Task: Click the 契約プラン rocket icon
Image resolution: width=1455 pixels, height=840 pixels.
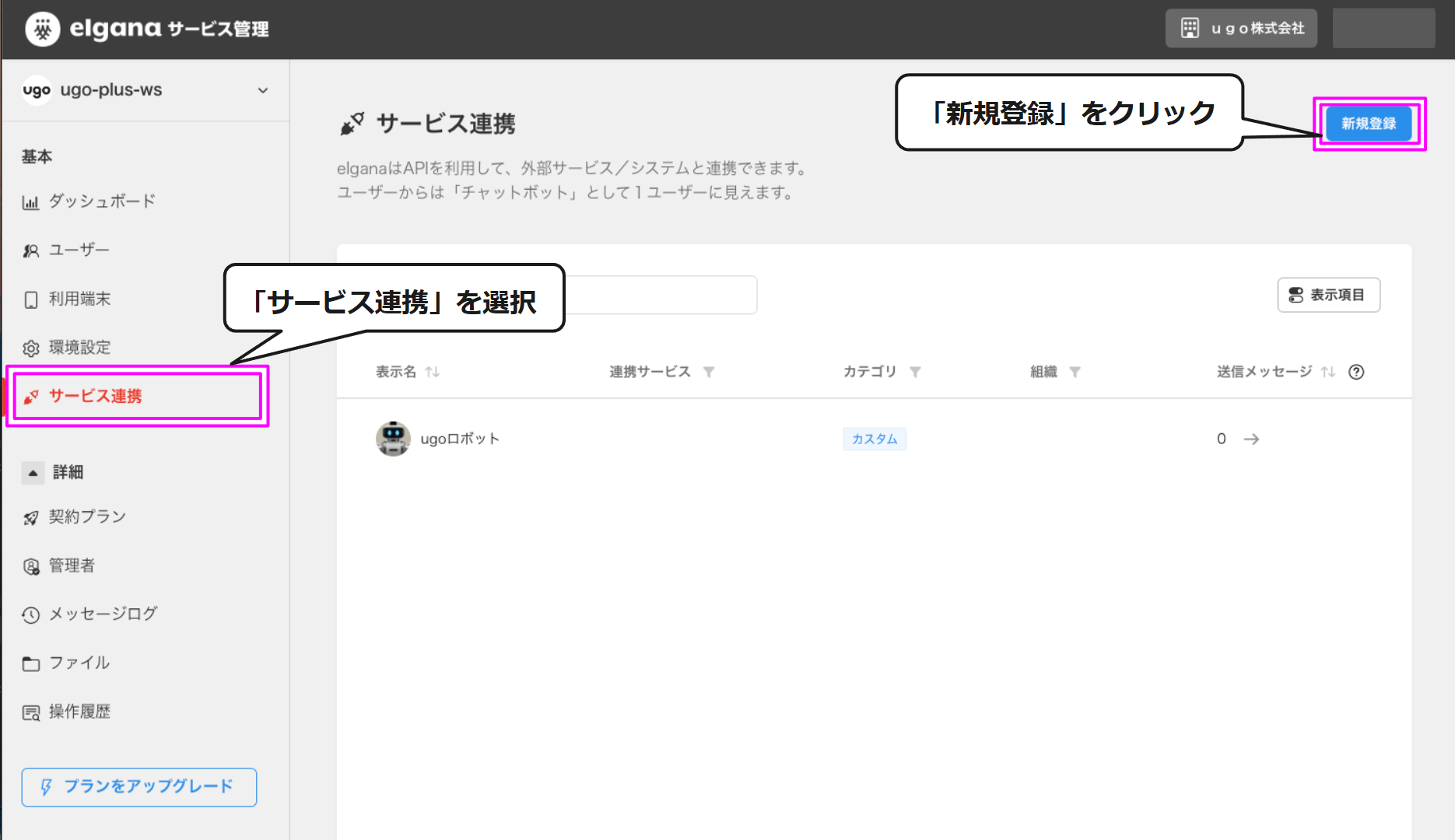Action: click(x=31, y=518)
